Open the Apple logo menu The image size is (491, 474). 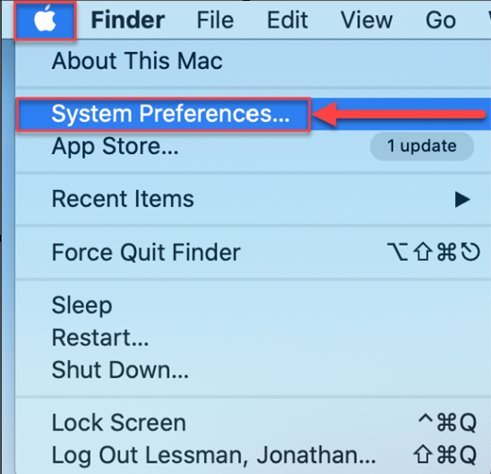[x=45, y=20]
